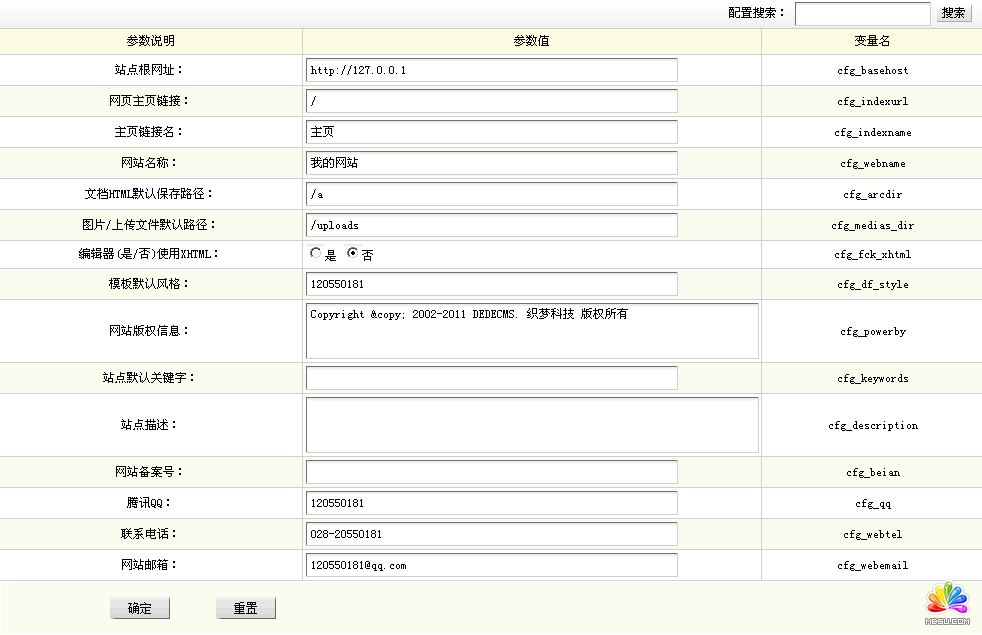Click the 图片/上传文件默认路径 field
The width and height of the screenshot is (982, 635).
click(491, 225)
